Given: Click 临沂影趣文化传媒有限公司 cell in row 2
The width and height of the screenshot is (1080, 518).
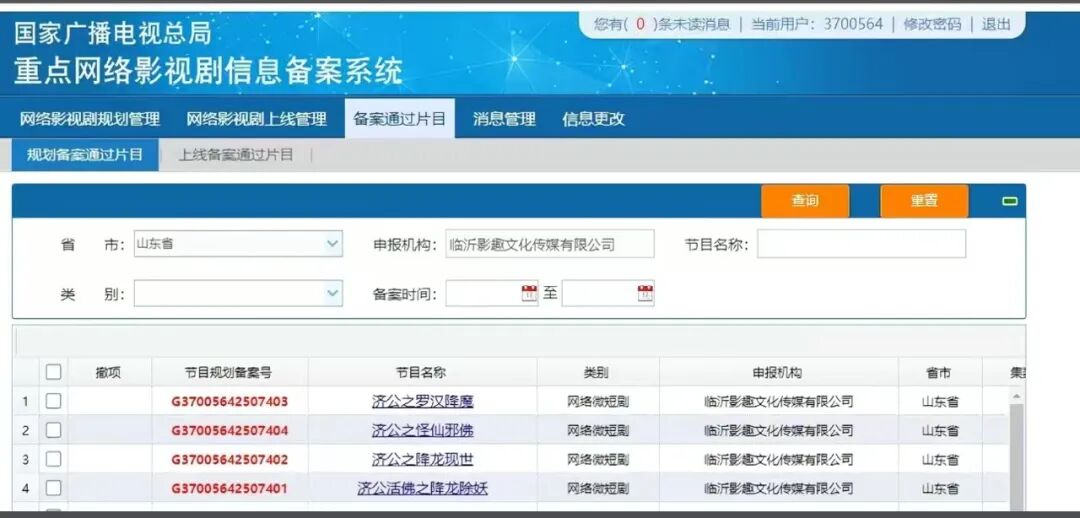Looking at the screenshot, I should (779, 431).
